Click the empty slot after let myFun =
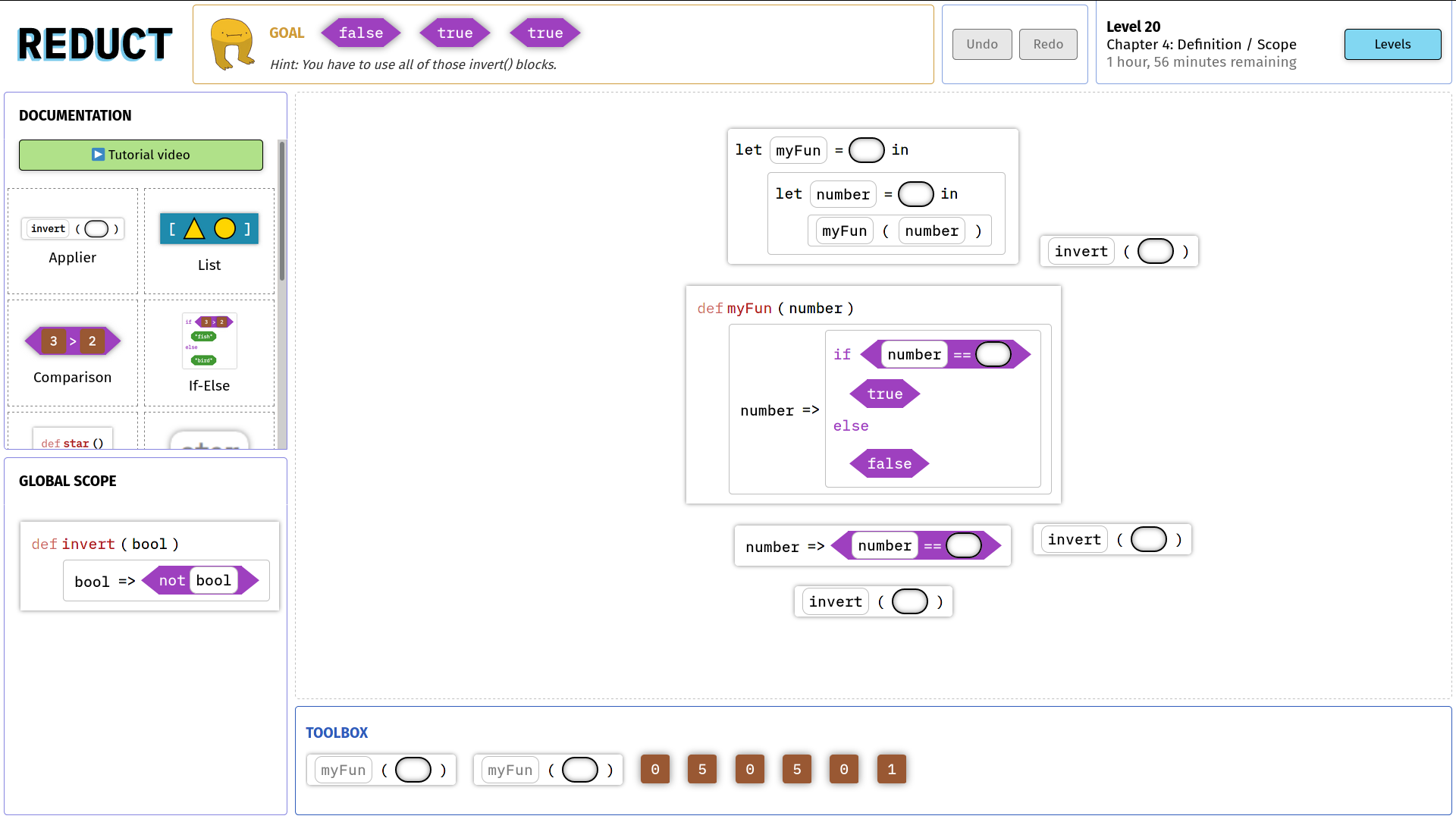 point(866,150)
